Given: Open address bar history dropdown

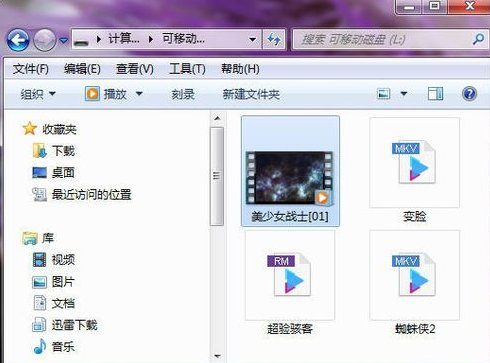Looking at the screenshot, I should tap(253, 40).
